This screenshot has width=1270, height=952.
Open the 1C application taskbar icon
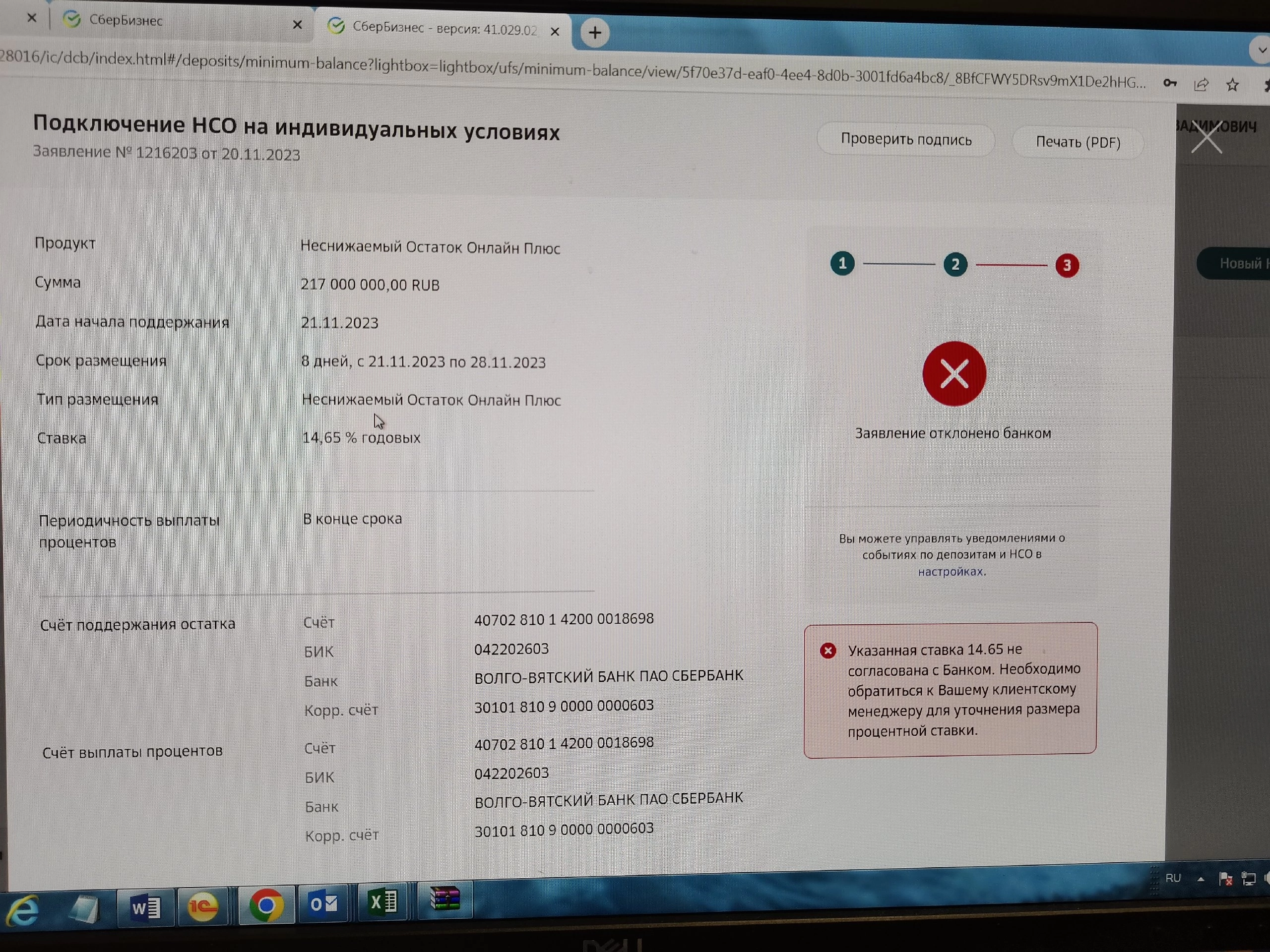coord(203,907)
